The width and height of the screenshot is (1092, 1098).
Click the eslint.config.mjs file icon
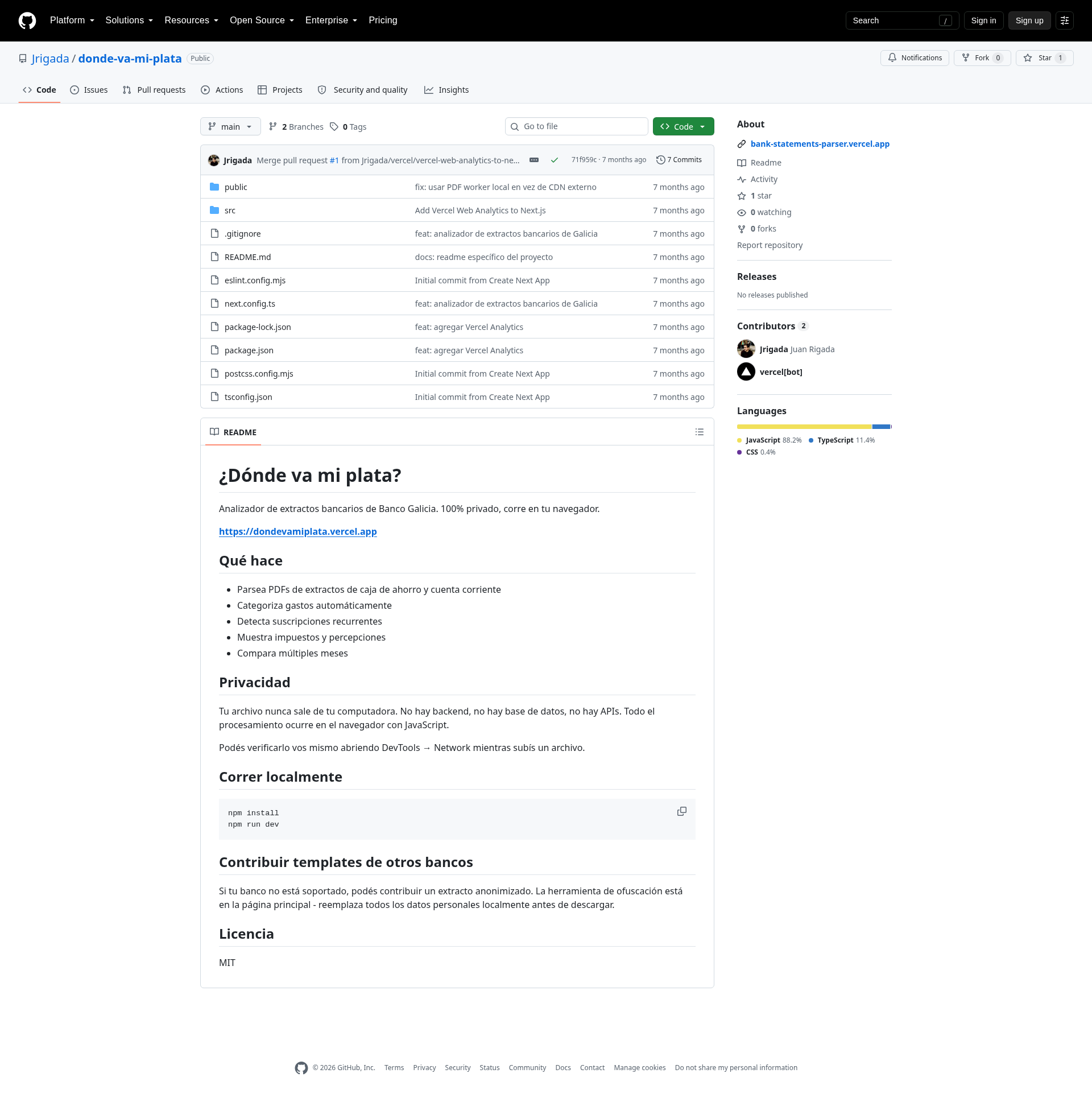[214, 280]
